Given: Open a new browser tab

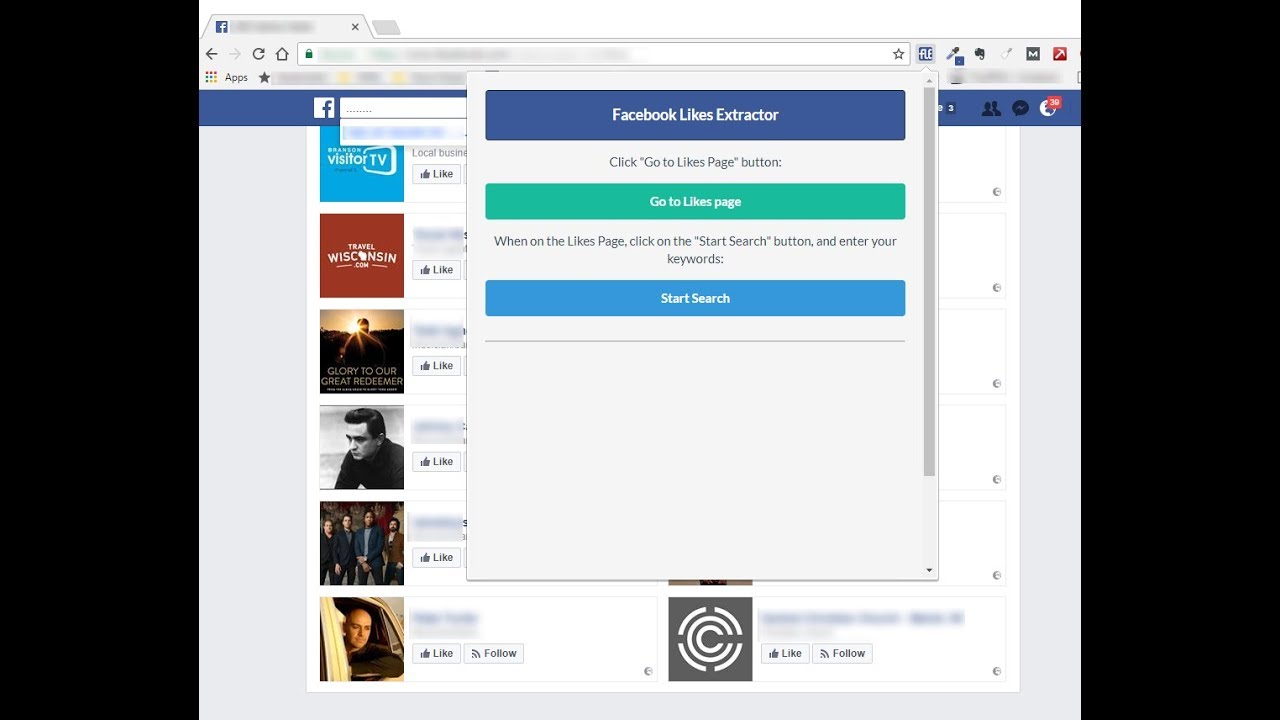Looking at the screenshot, I should click(385, 27).
